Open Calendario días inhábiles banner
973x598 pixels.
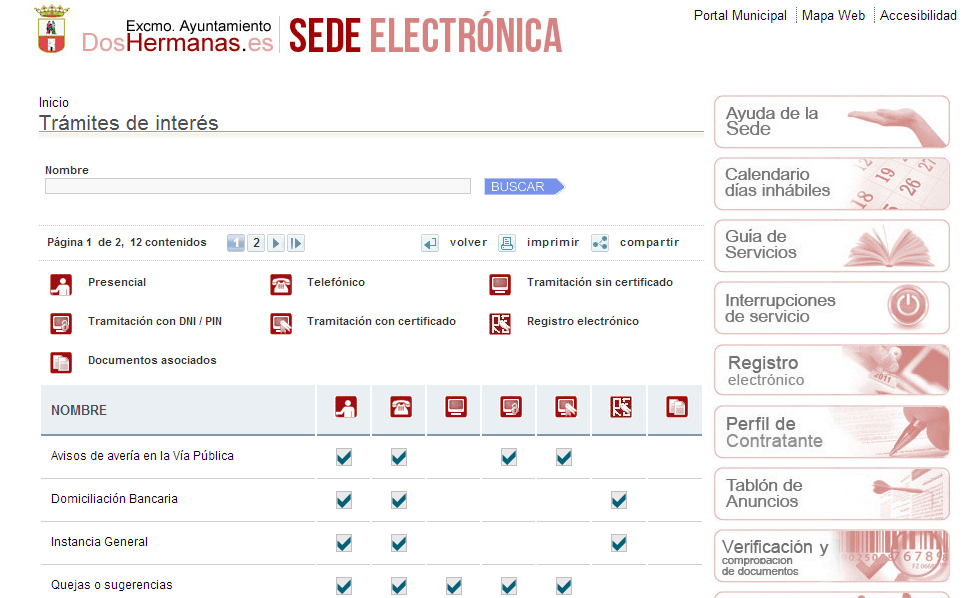[832, 184]
